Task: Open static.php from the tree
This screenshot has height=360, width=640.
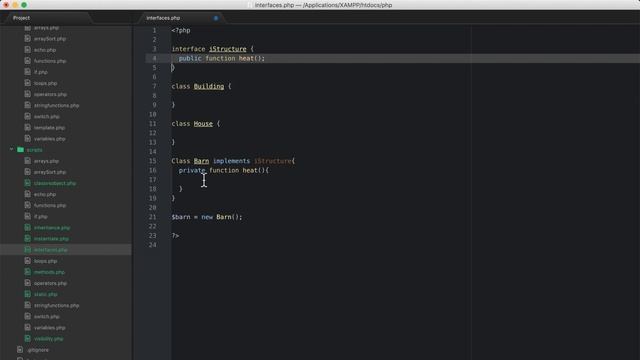Action: (x=46, y=294)
